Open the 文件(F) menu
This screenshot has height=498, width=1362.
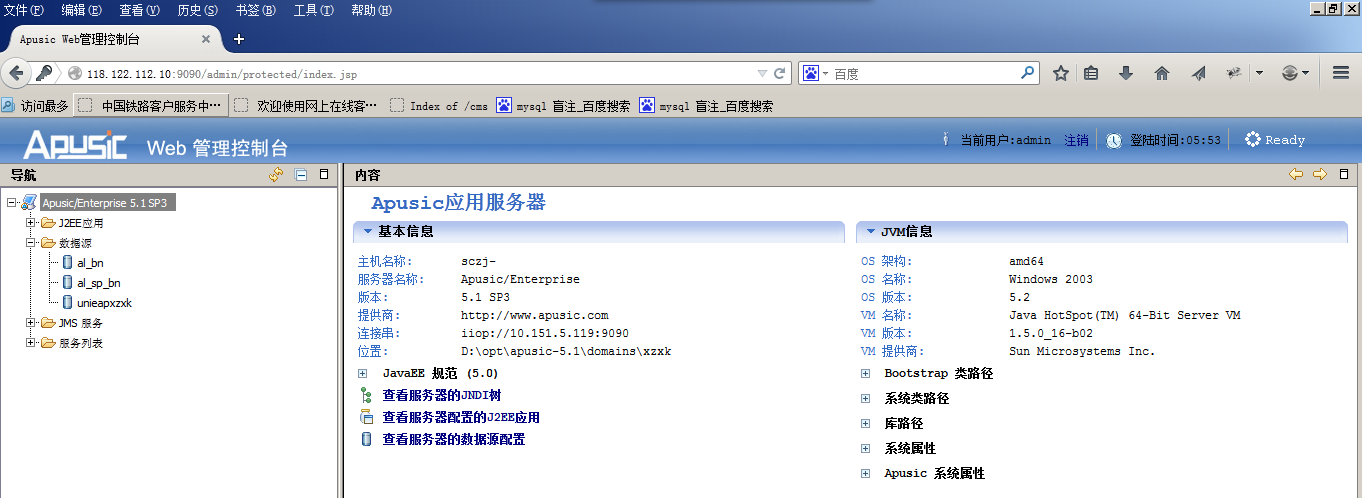click(x=24, y=10)
